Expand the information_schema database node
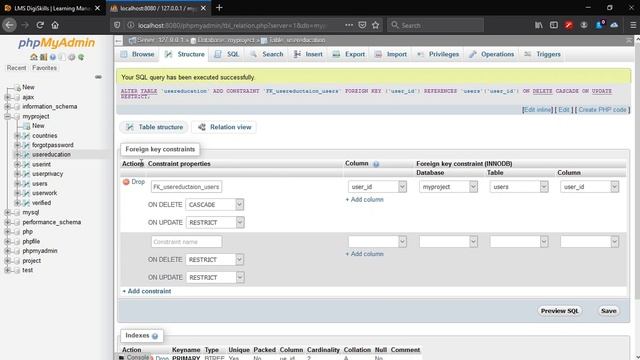640x360 pixels. tap(7, 107)
